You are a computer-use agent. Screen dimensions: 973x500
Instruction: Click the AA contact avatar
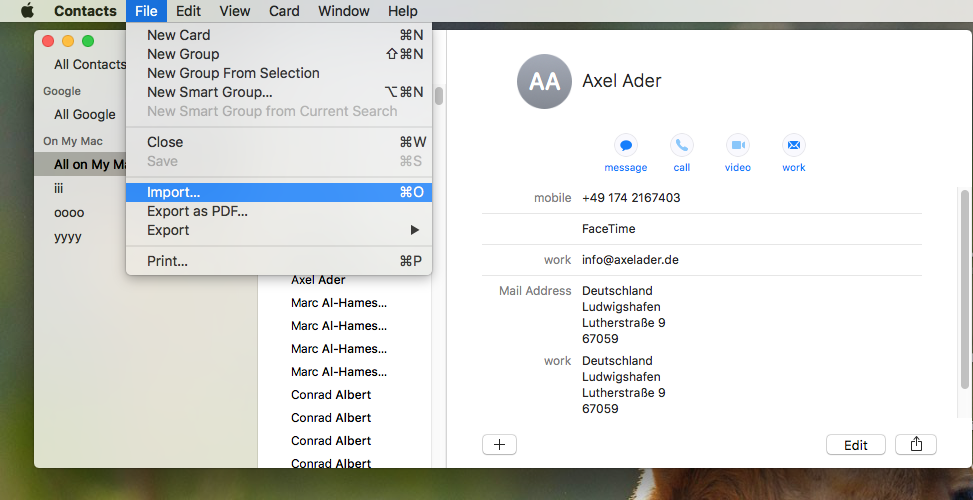[x=544, y=81]
